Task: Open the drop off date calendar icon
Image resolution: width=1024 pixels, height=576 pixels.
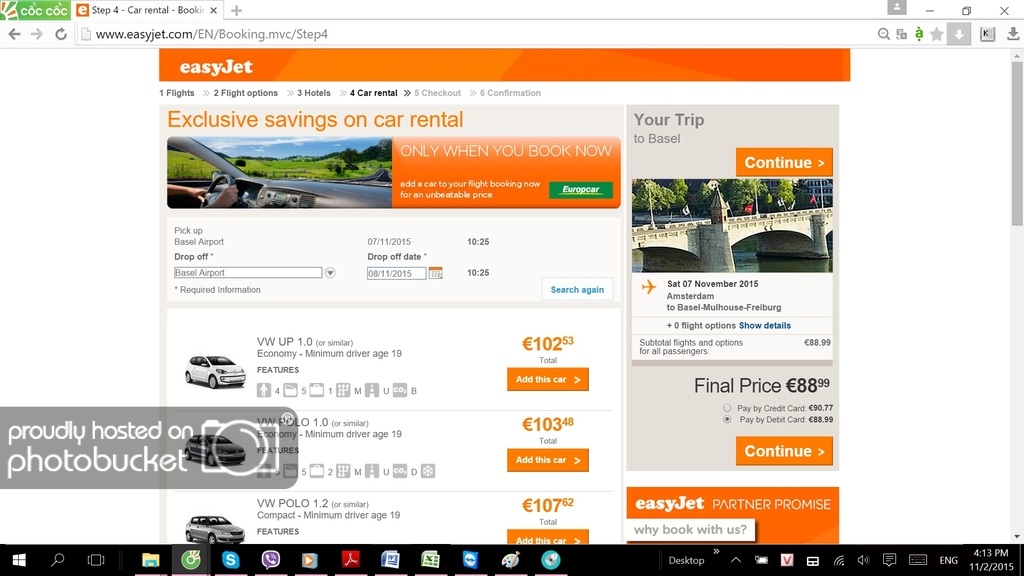Action: 436,273
